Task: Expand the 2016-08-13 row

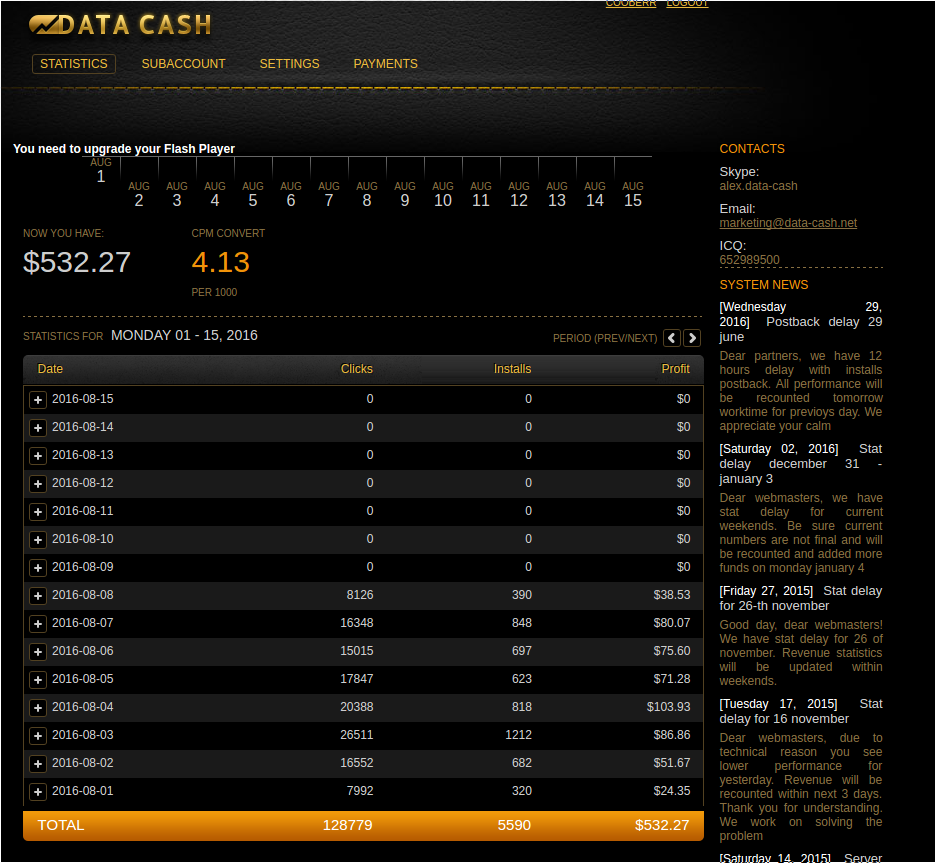Action: [x=38, y=456]
